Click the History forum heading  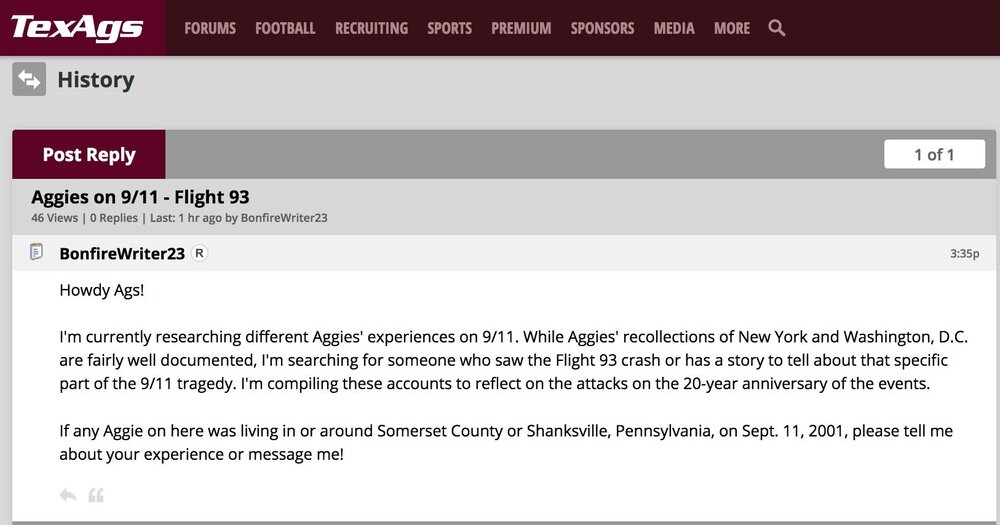[x=96, y=80]
